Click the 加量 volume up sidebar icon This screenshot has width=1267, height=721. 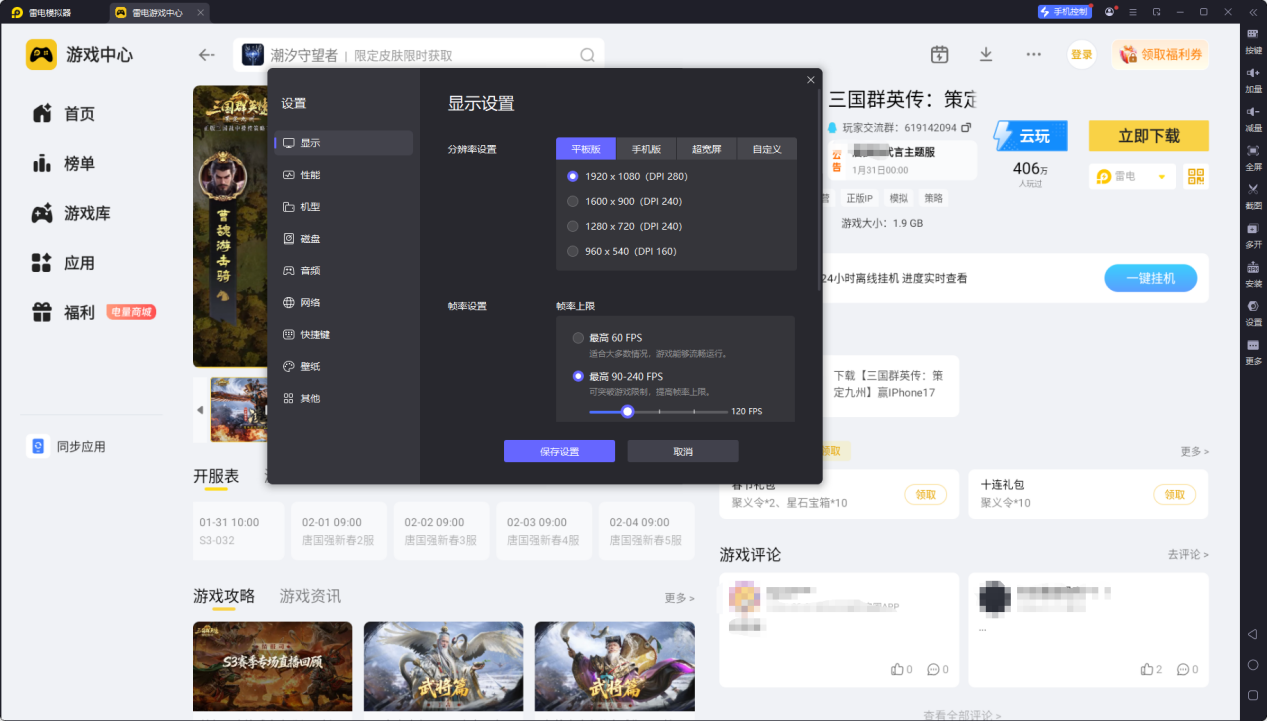[1253, 79]
